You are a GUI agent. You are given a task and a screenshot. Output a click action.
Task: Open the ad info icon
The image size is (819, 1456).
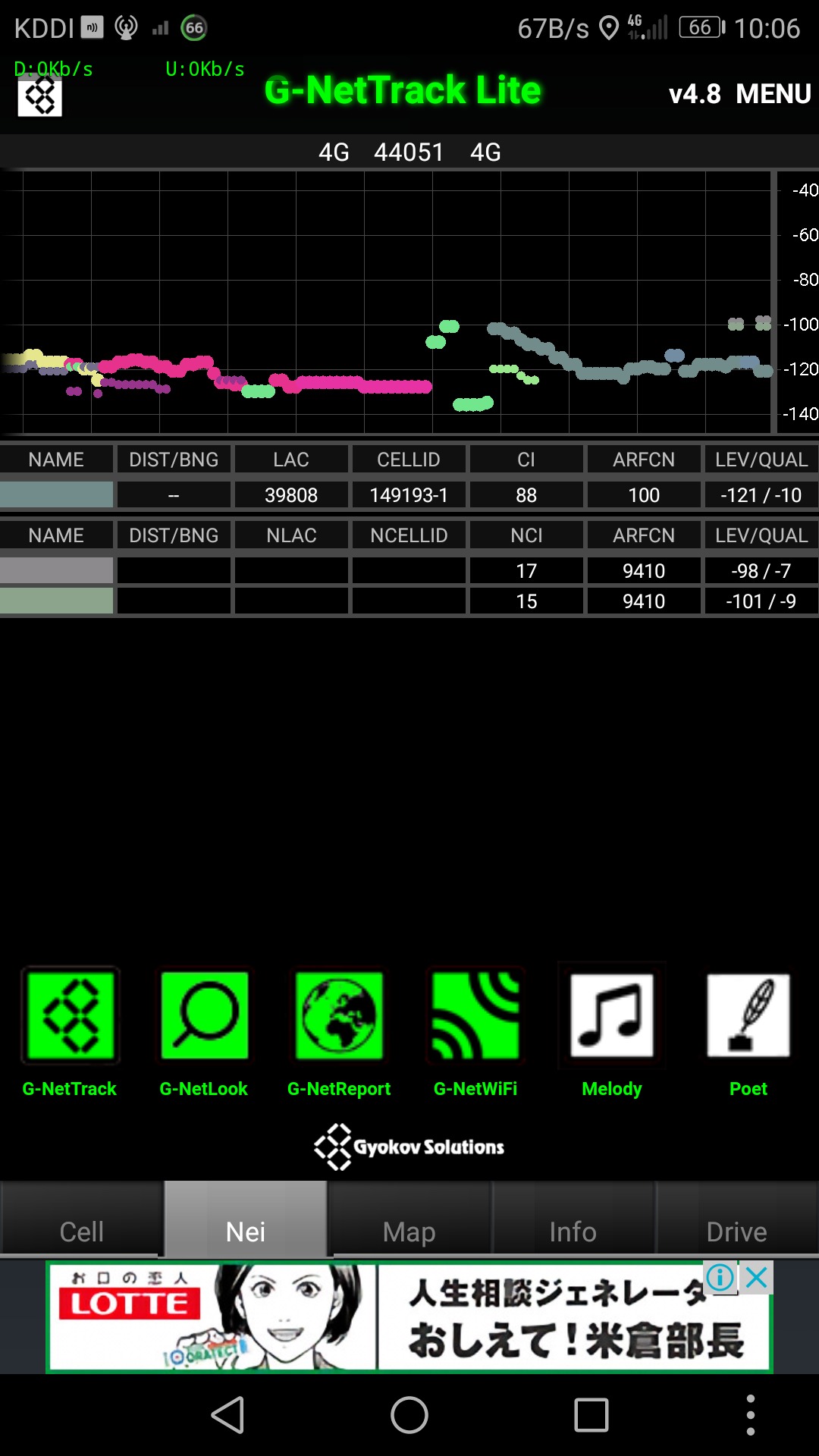720,1278
